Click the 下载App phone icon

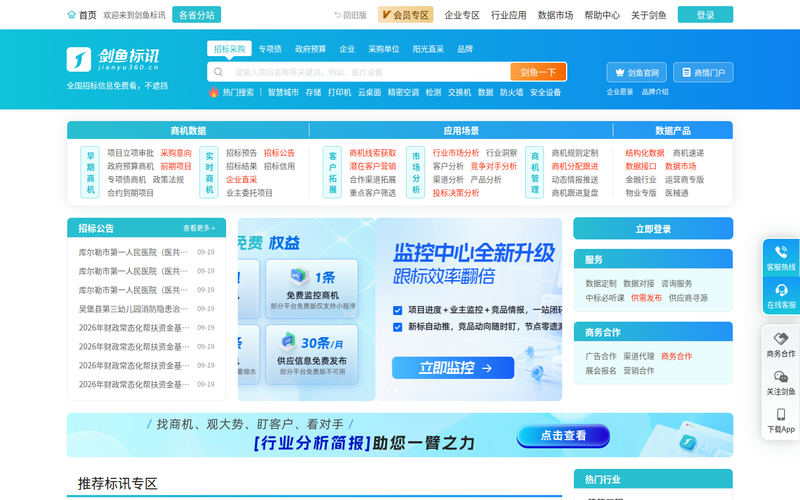pyautogui.click(x=781, y=414)
